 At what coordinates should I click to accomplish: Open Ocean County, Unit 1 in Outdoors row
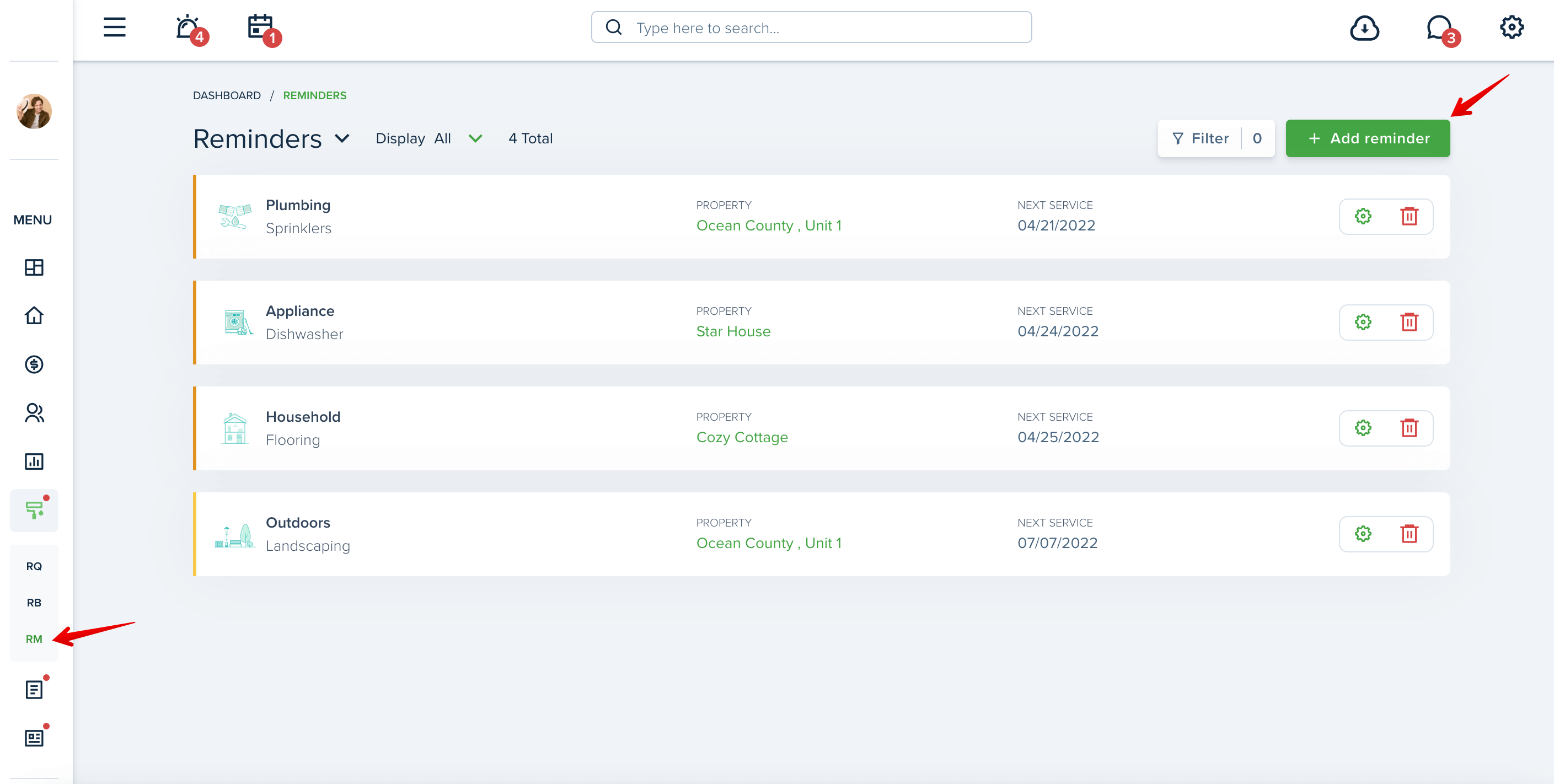coord(769,544)
